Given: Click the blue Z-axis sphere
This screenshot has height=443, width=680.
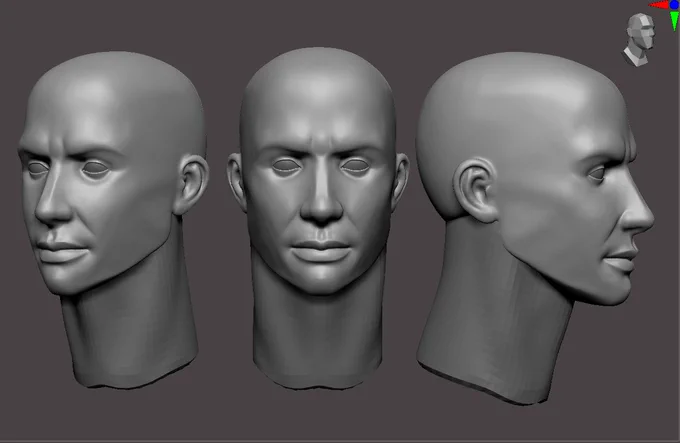Looking at the screenshot, I should click(x=674, y=4).
